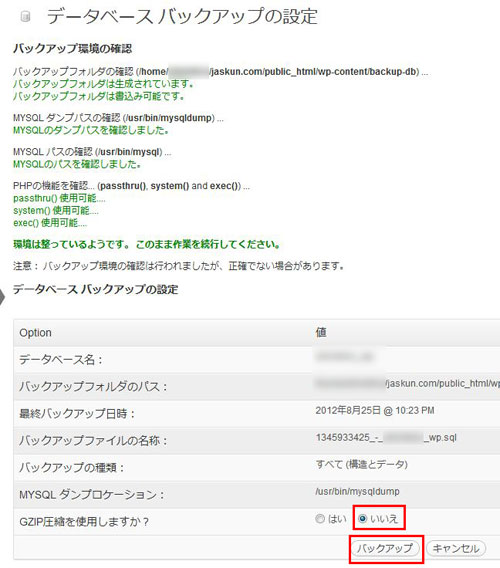The height and width of the screenshot is (568, 500).
Task: Click the バックアップ環境の確認 heading
Action: click(x=72, y=49)
